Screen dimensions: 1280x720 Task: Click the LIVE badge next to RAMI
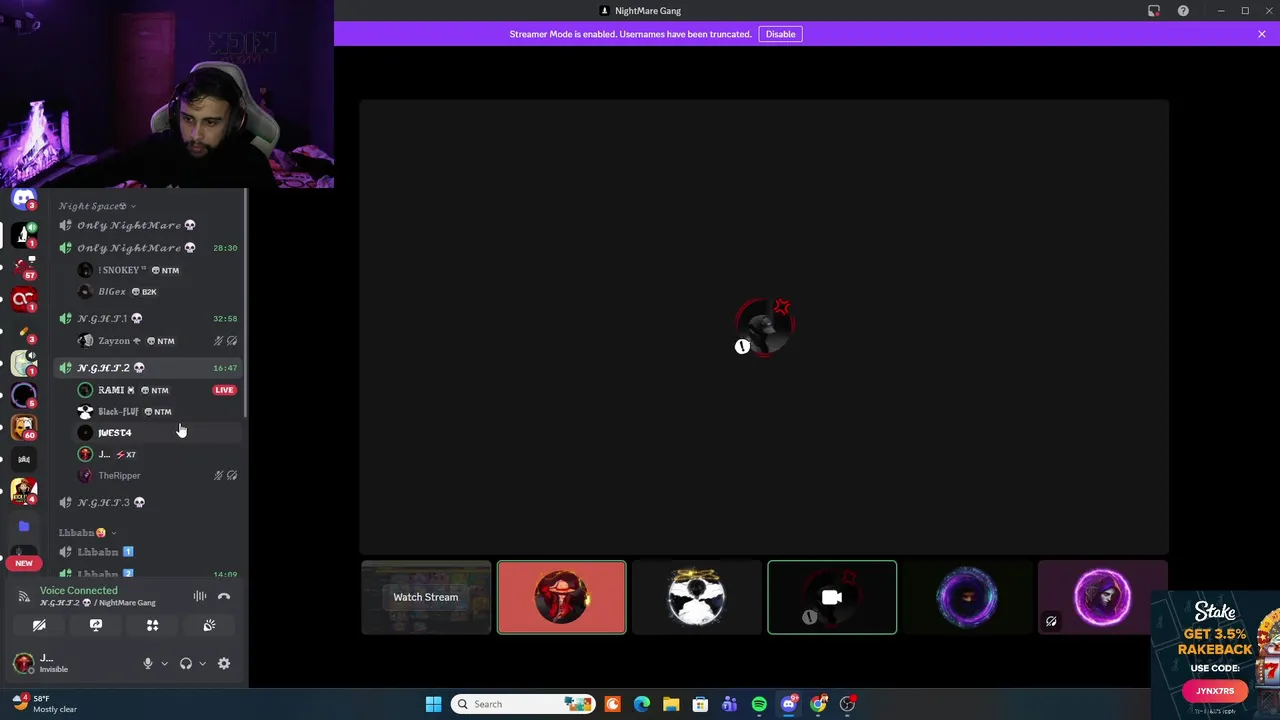tap(224, 390)
